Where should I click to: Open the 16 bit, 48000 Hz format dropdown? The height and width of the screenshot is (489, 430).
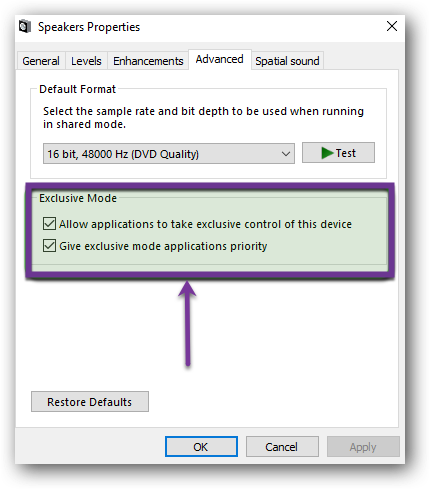pos(169,154)
